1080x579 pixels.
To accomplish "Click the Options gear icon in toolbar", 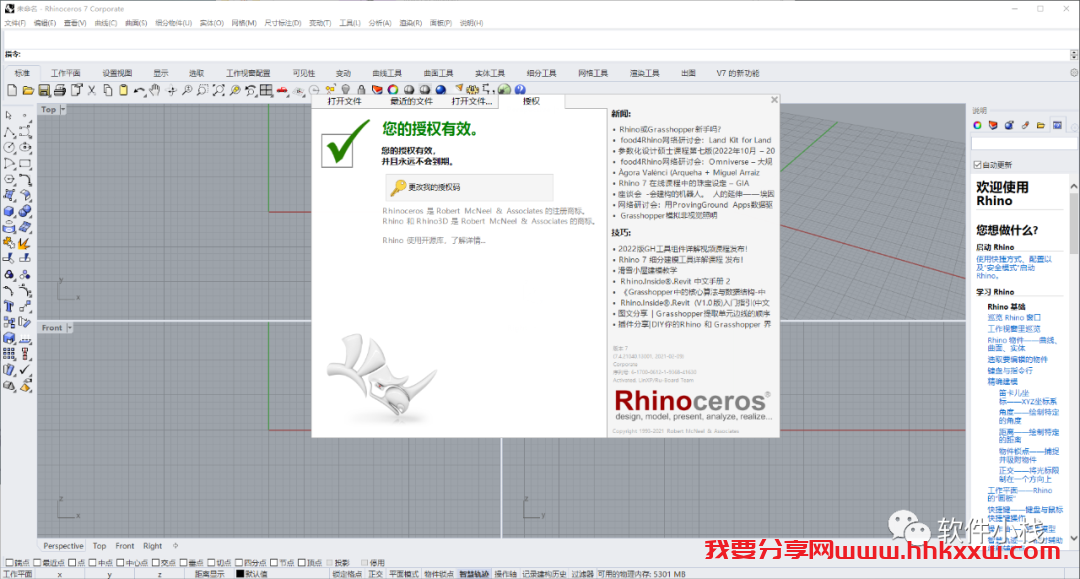I will tap(472, 90).
